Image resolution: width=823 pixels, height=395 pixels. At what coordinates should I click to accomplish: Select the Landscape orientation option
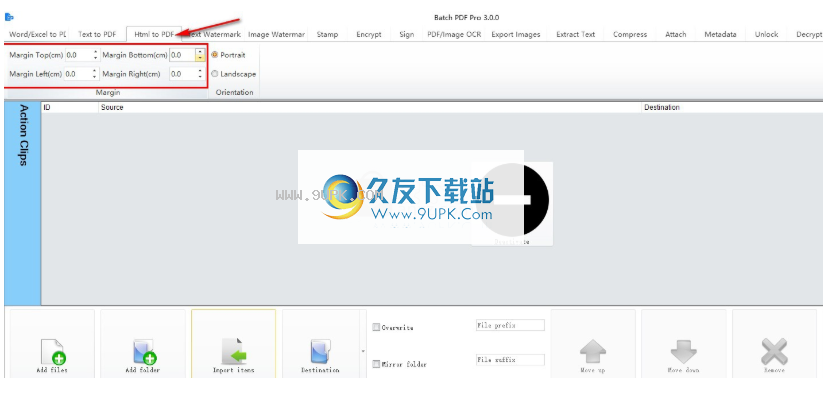(x=215, y=74)
